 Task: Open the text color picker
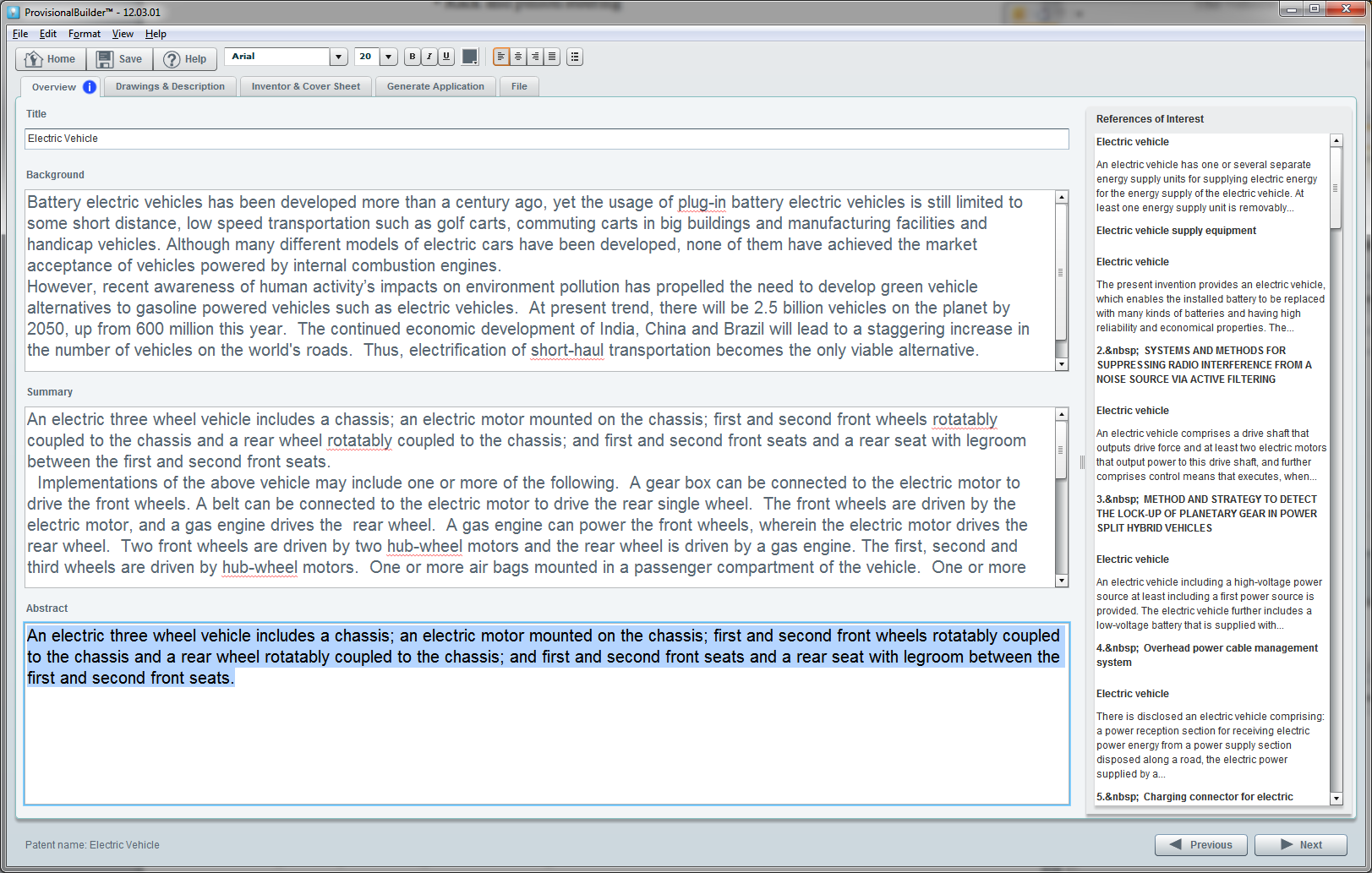[470, 57]
